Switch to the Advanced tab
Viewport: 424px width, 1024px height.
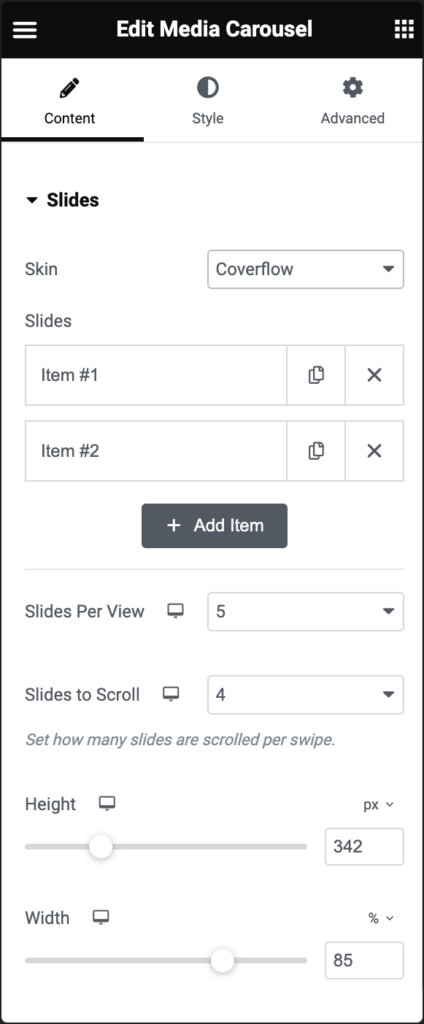pos(352,101)
